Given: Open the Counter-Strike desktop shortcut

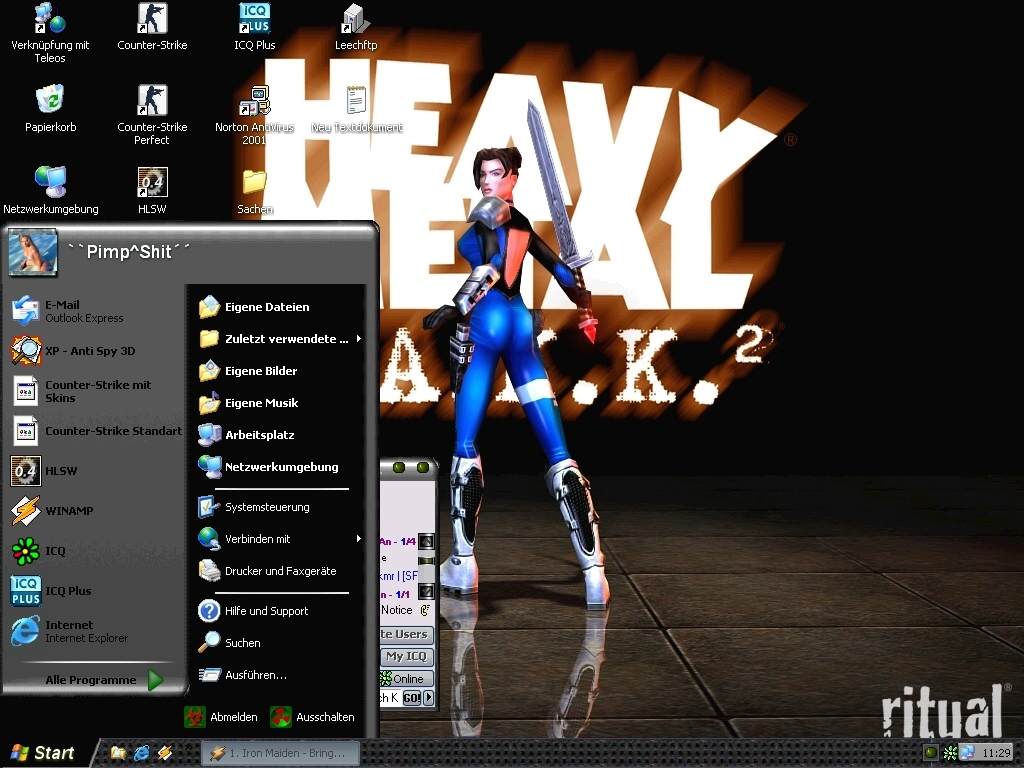Looking at the screenshot, I should click(152, 27).
